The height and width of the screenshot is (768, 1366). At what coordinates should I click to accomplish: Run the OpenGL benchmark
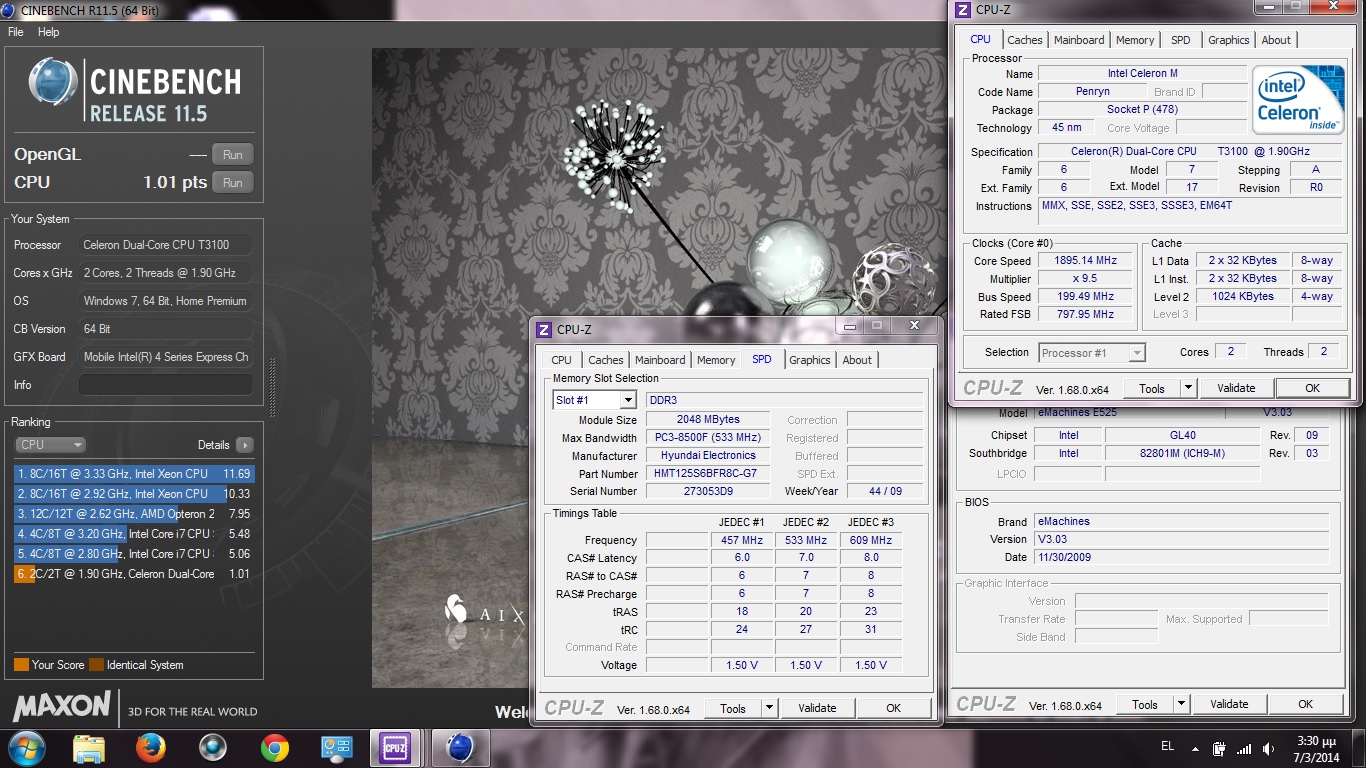[233, 155]
